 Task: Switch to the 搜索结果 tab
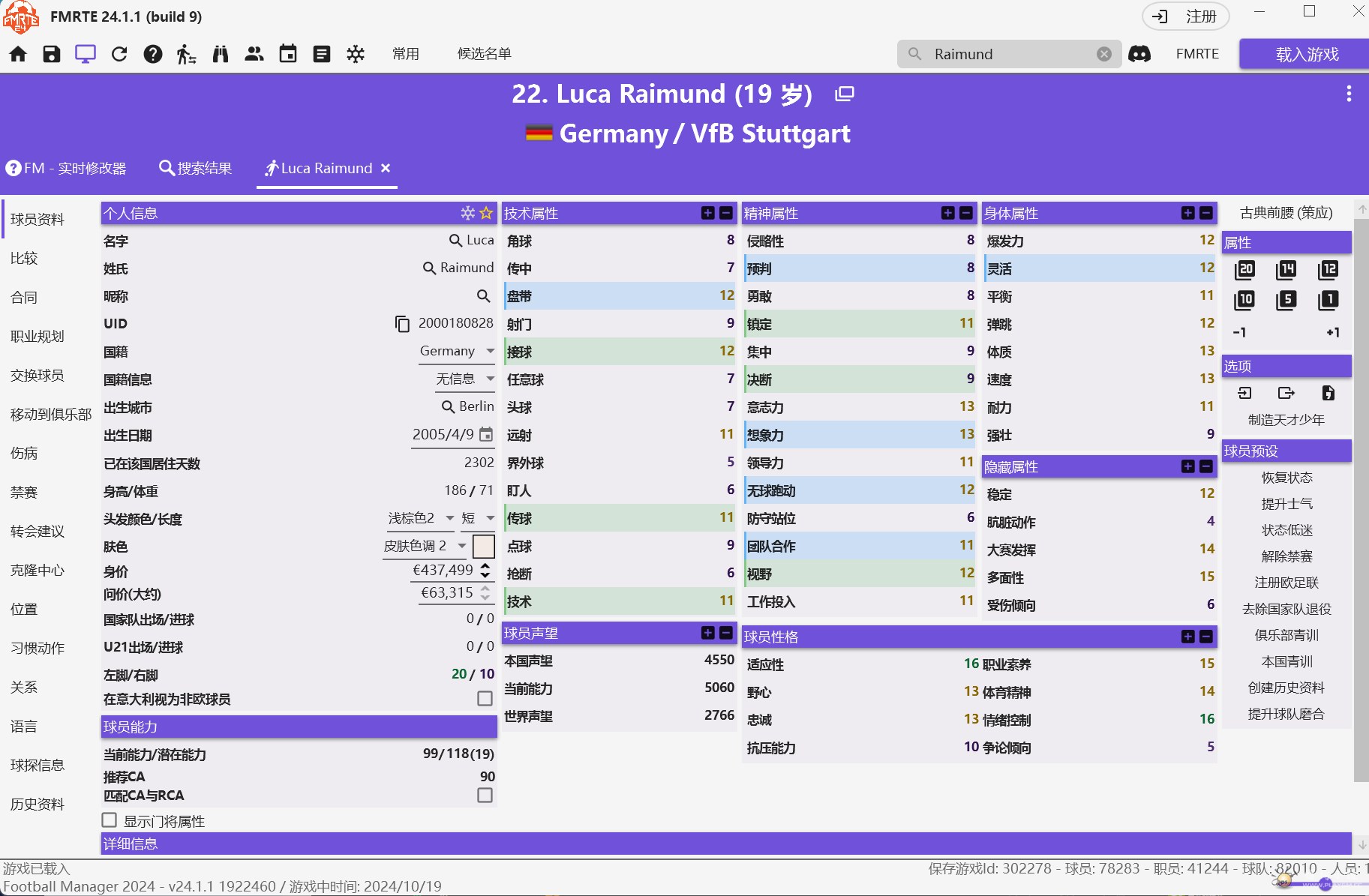[x=196, y=168]
